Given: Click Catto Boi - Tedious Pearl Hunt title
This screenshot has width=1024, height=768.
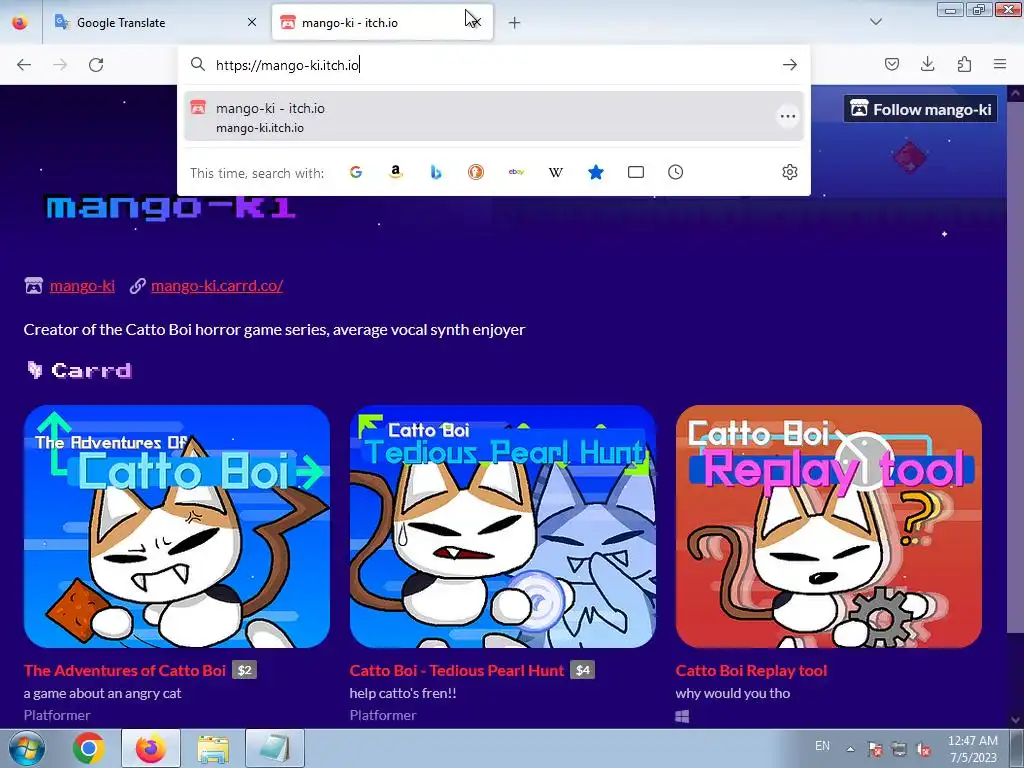Looking at the screenshot, I should click(x=456, y=670).
